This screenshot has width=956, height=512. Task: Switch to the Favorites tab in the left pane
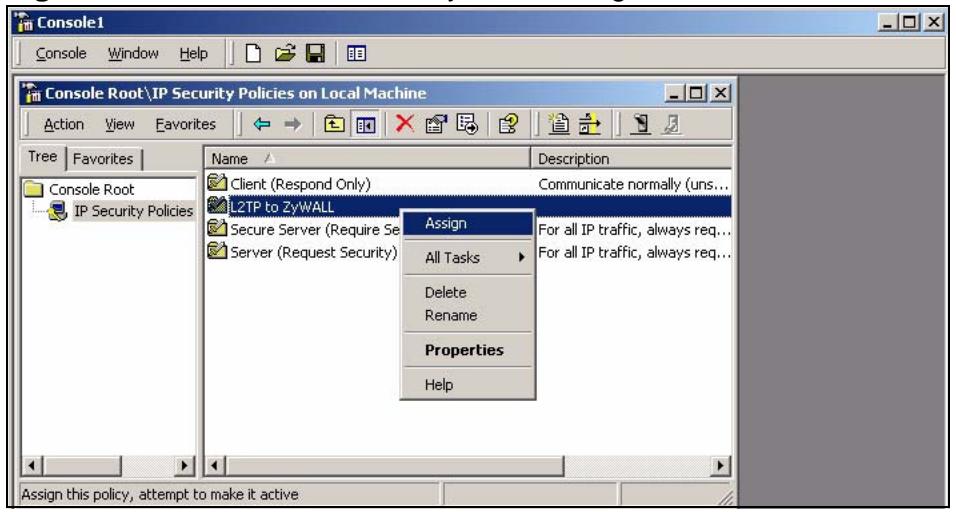pos(103,159)
